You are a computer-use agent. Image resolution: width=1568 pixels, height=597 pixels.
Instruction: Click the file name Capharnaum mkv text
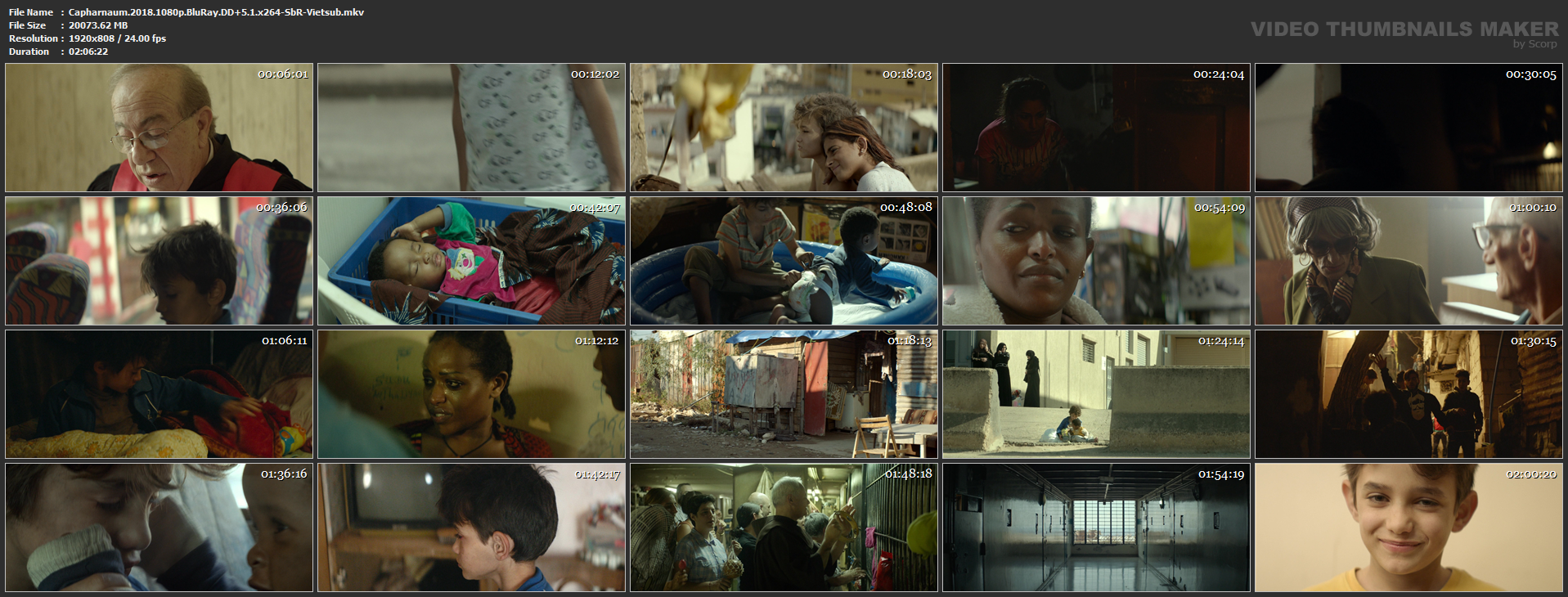tap(216, 12)
